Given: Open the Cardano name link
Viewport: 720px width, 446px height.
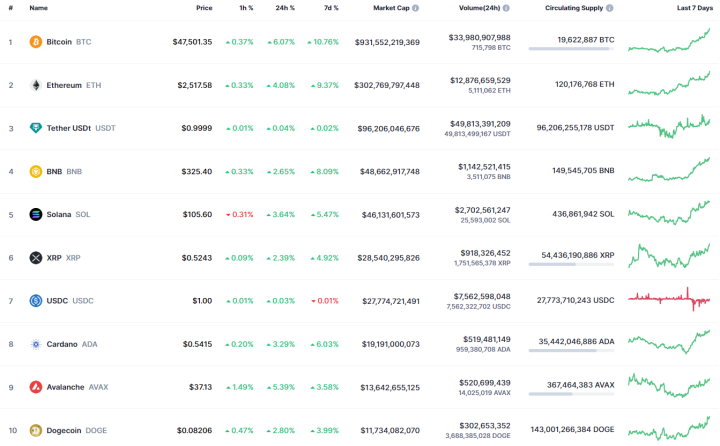Looking at the screenshot, I should [x=62, y=344].
